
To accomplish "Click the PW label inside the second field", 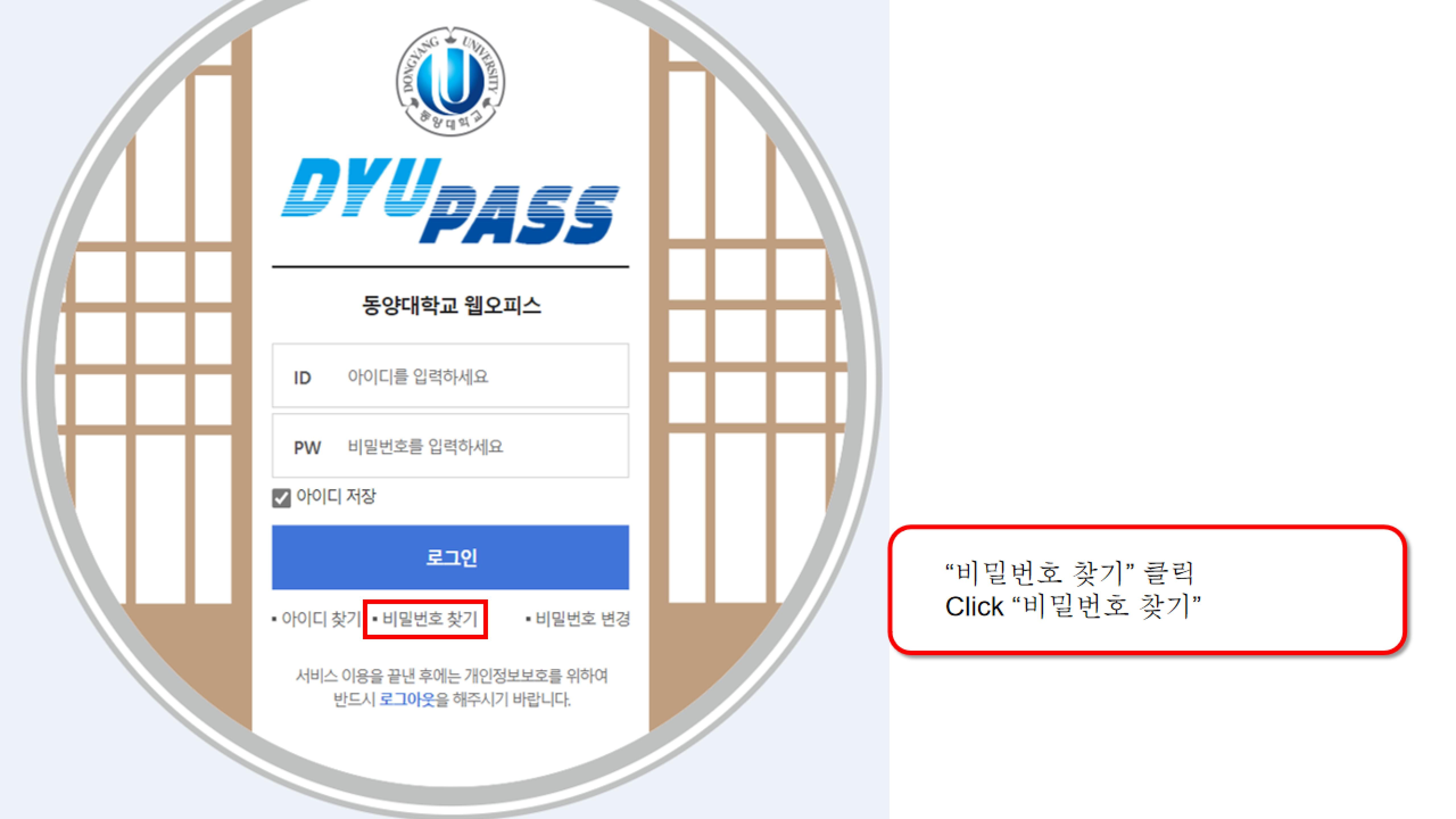I will [x=307, y=448].
